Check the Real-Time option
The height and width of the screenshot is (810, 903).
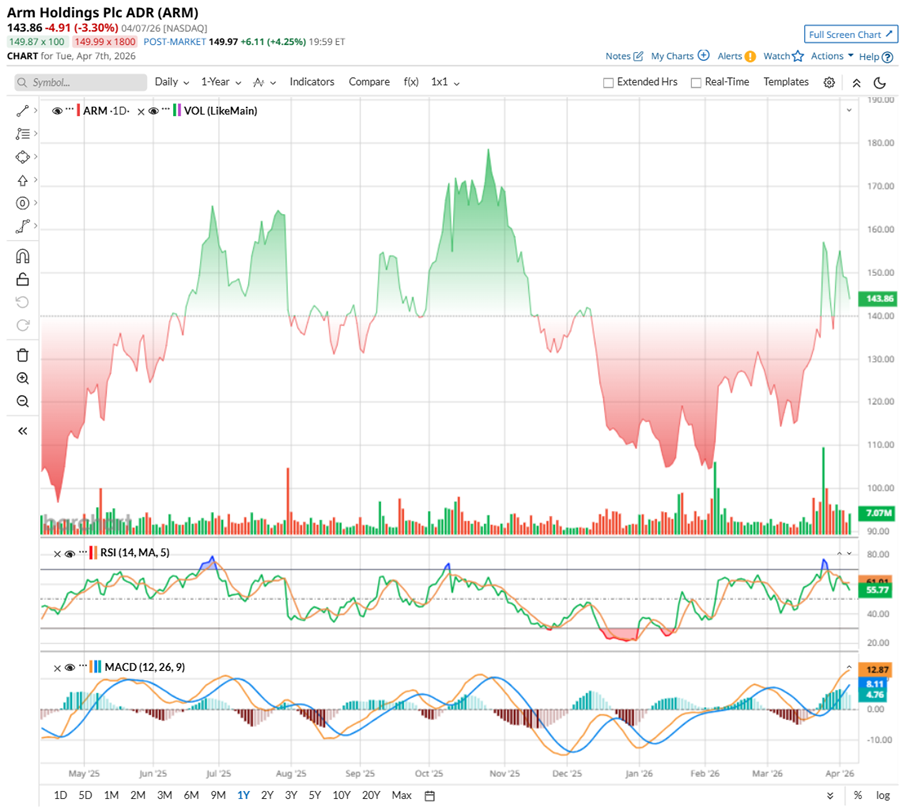click(x=696, y=83)
